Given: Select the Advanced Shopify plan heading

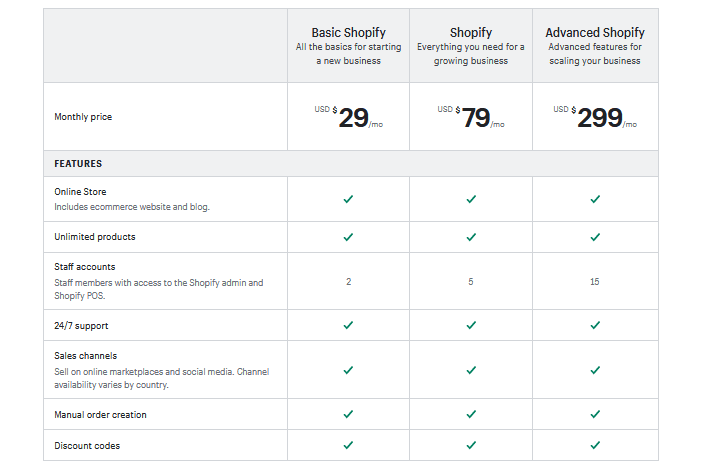Looking at the screenshot, I should (x=595, y=33).
